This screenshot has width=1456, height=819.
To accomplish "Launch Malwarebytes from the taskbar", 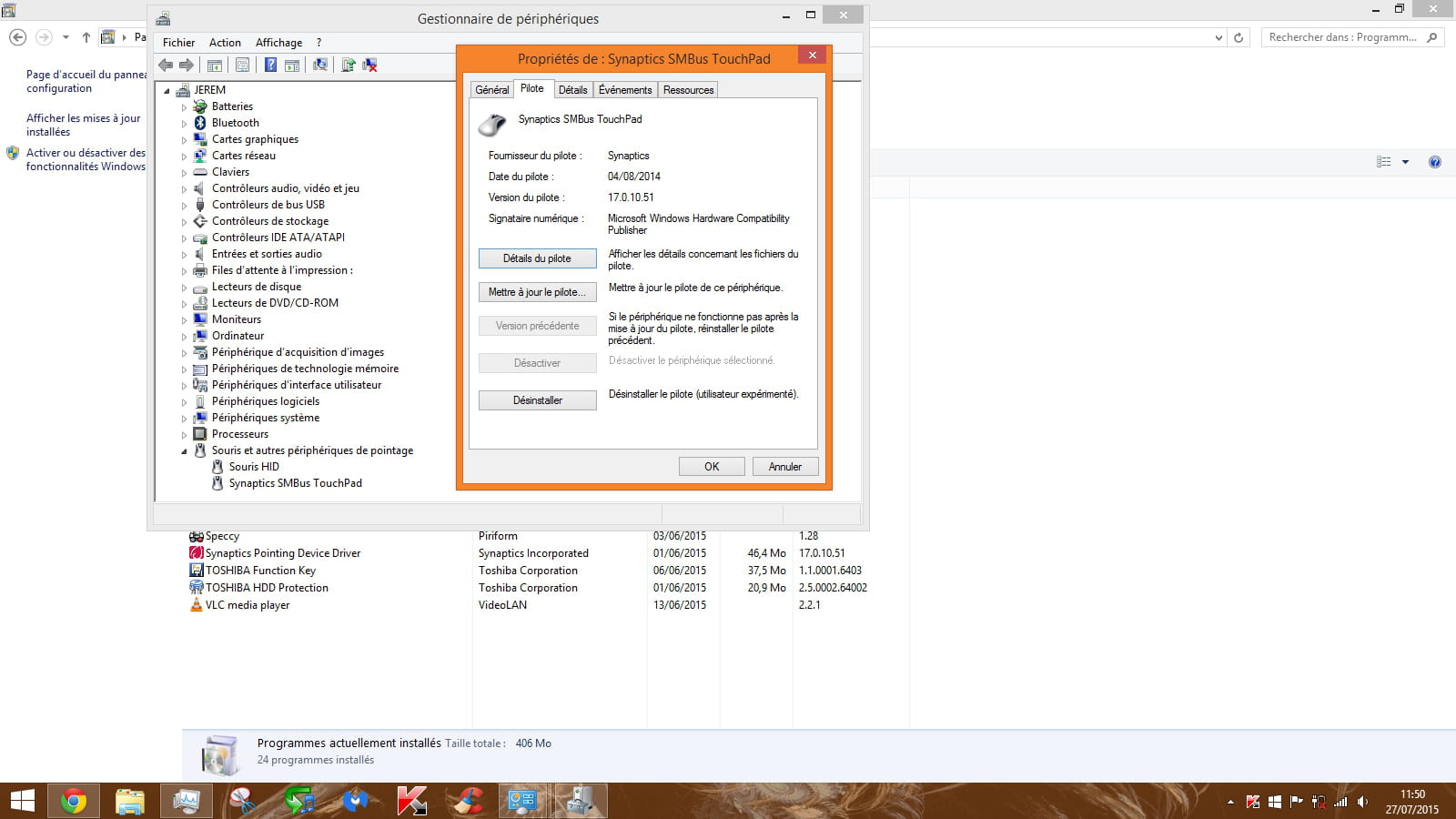I will (356, 801).
